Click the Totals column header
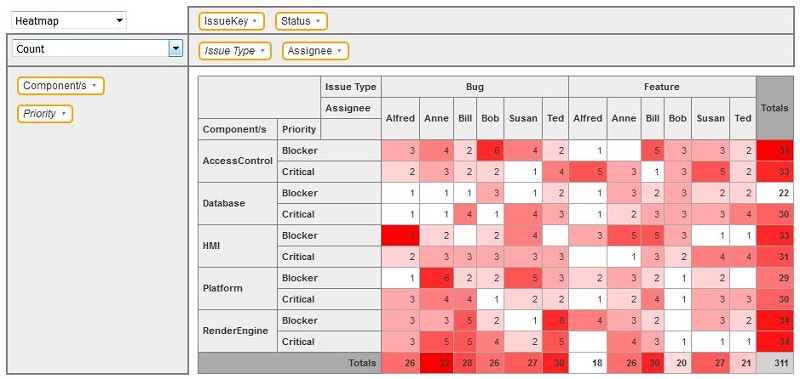The height and width of the screenshot is (379, 800). pos(774,108)
